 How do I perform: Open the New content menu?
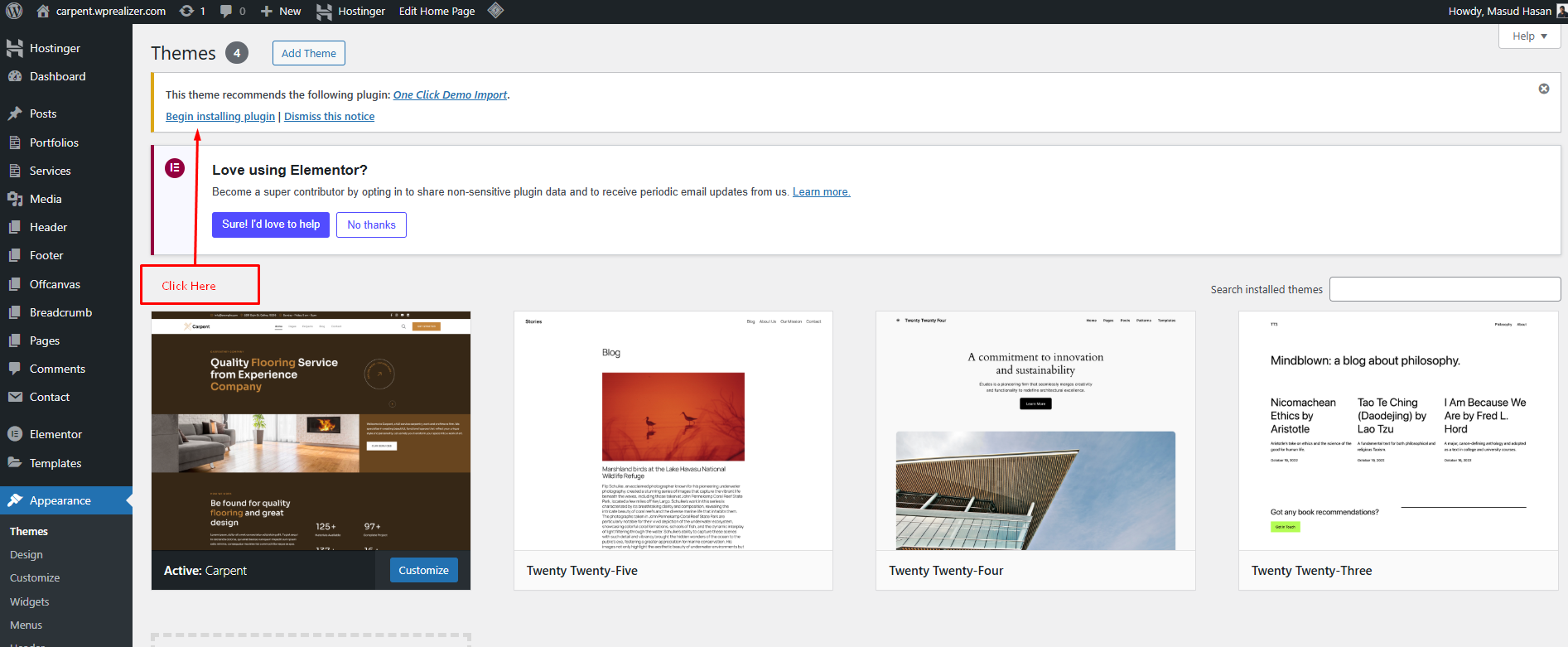point(281,11)
